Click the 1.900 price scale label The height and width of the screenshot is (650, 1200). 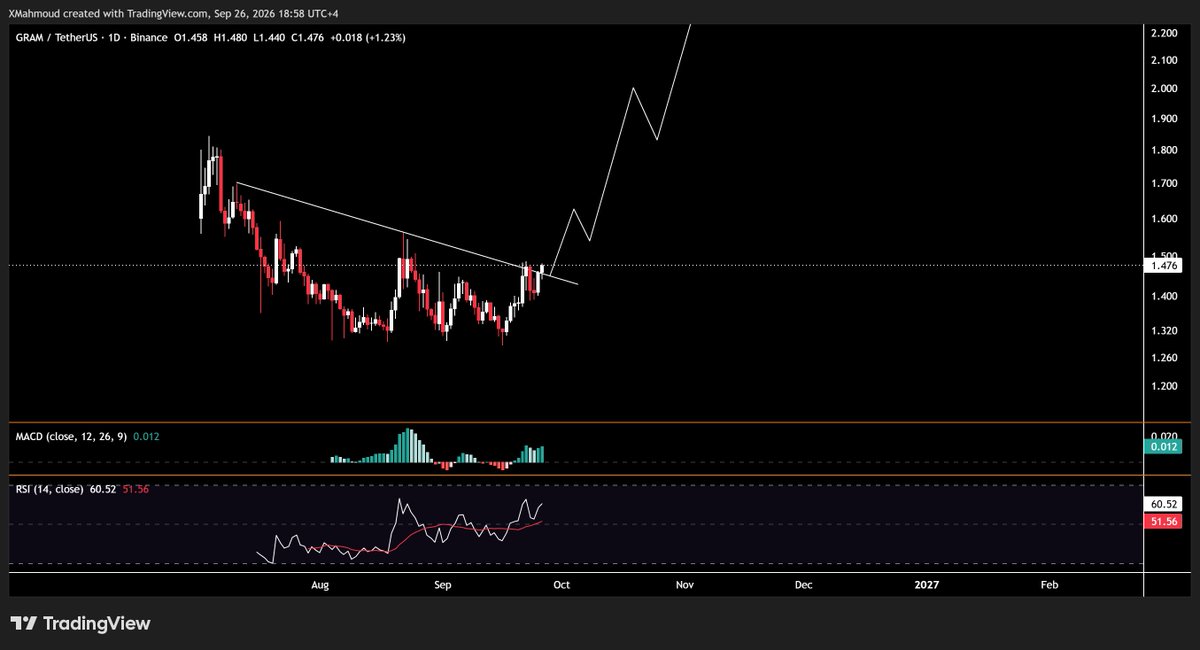tap(1162, 119)
